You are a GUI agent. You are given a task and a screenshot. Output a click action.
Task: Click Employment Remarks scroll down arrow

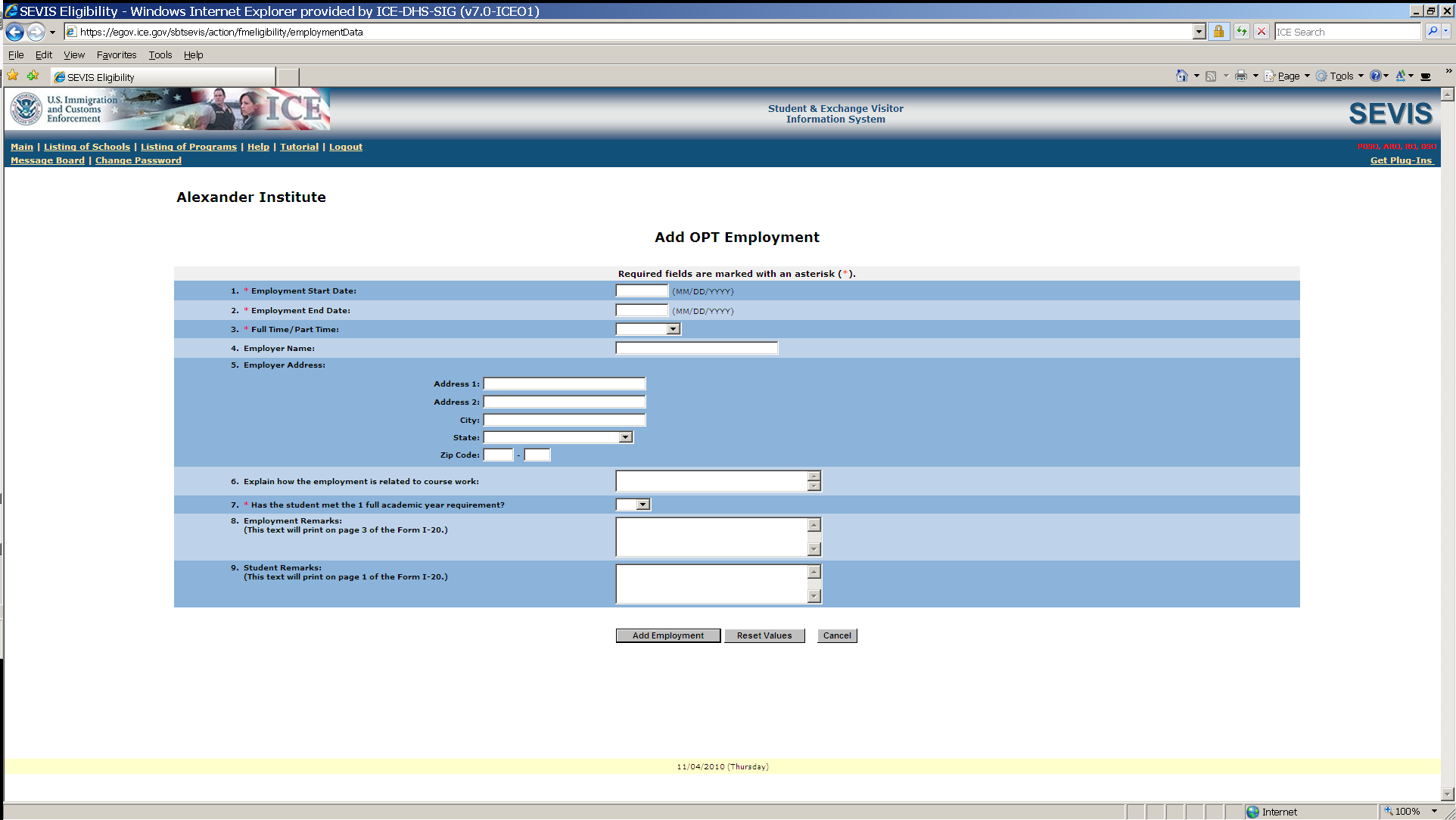[814, 549]
